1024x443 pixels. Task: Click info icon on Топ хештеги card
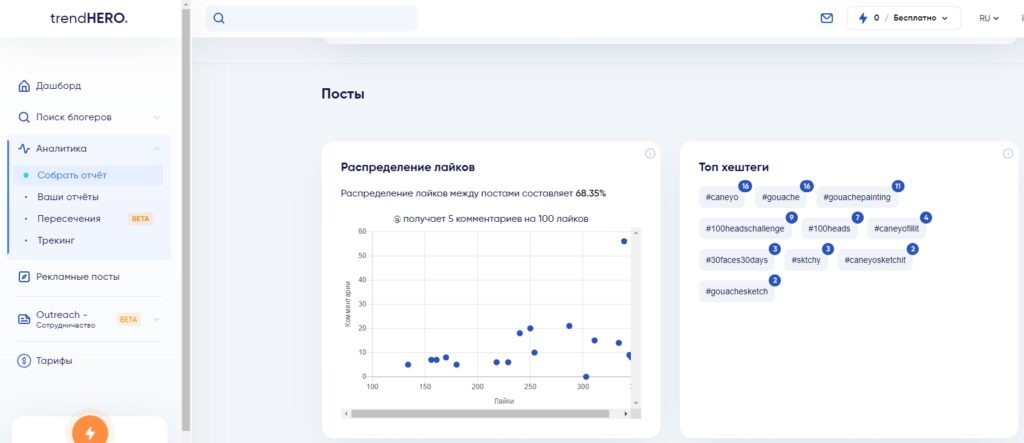tap(1008, 154)
